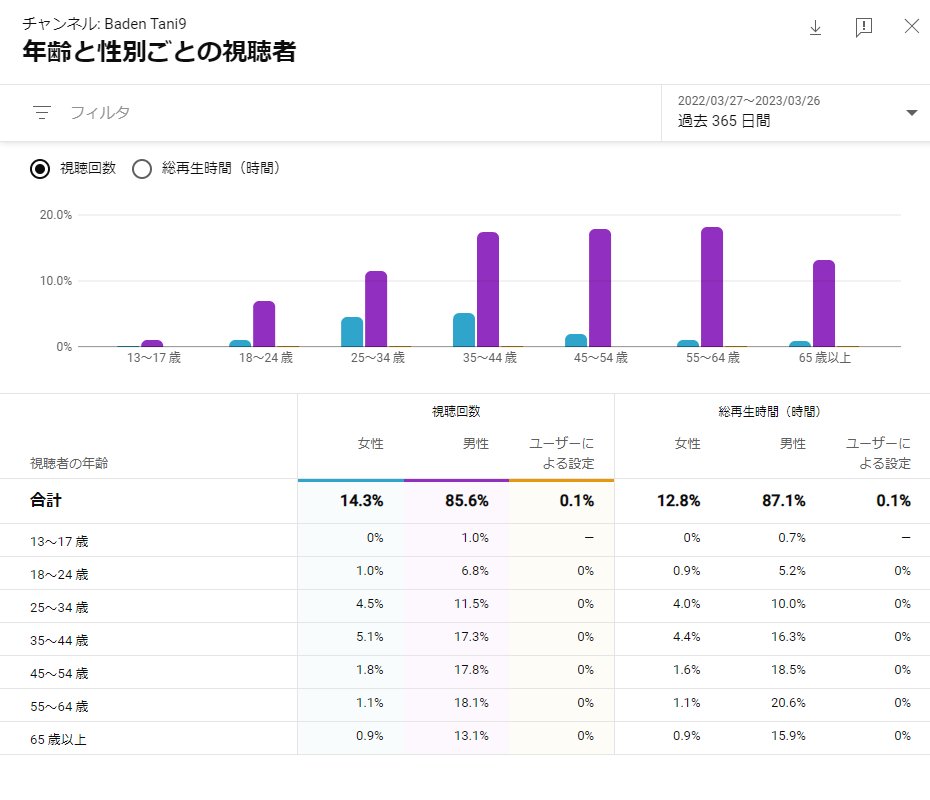Click 総再生時間（時間） table header group
Viewport: 930px width, 800px height.
(769, 411)
